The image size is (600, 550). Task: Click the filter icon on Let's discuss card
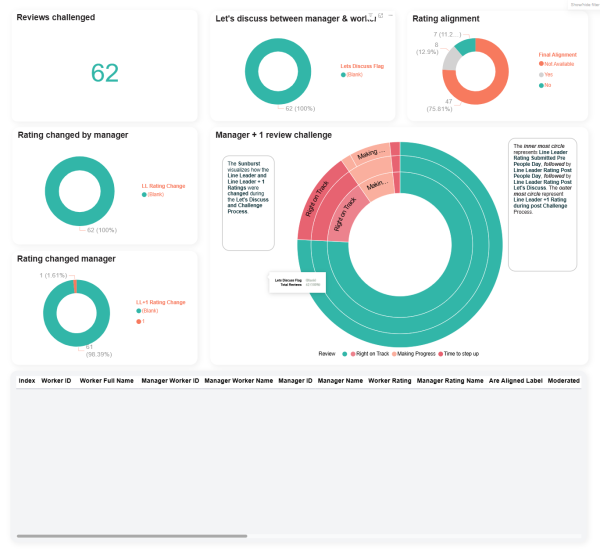tap(370, 16)
